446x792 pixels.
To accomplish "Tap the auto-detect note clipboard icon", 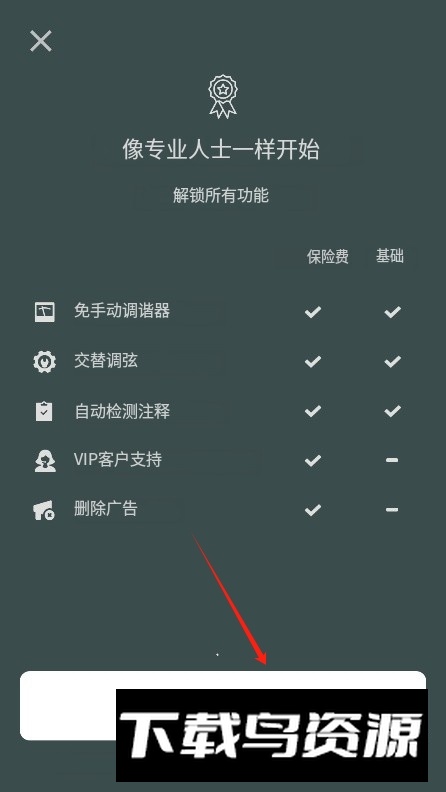I will coord(44,411).
